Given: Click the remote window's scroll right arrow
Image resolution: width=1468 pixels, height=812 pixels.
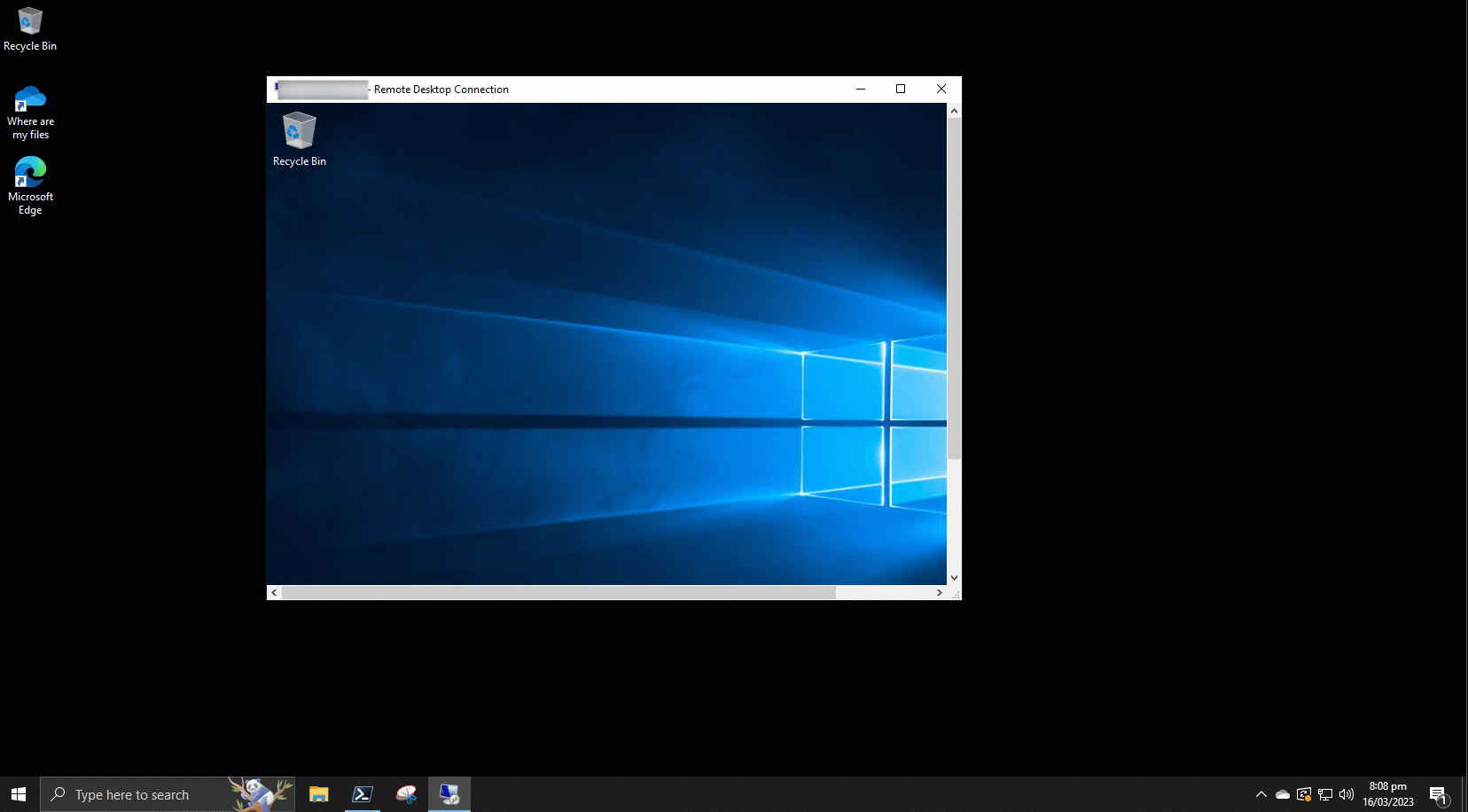Looking at the screenshot, I should pyautogui.click(x=940, y=592).
